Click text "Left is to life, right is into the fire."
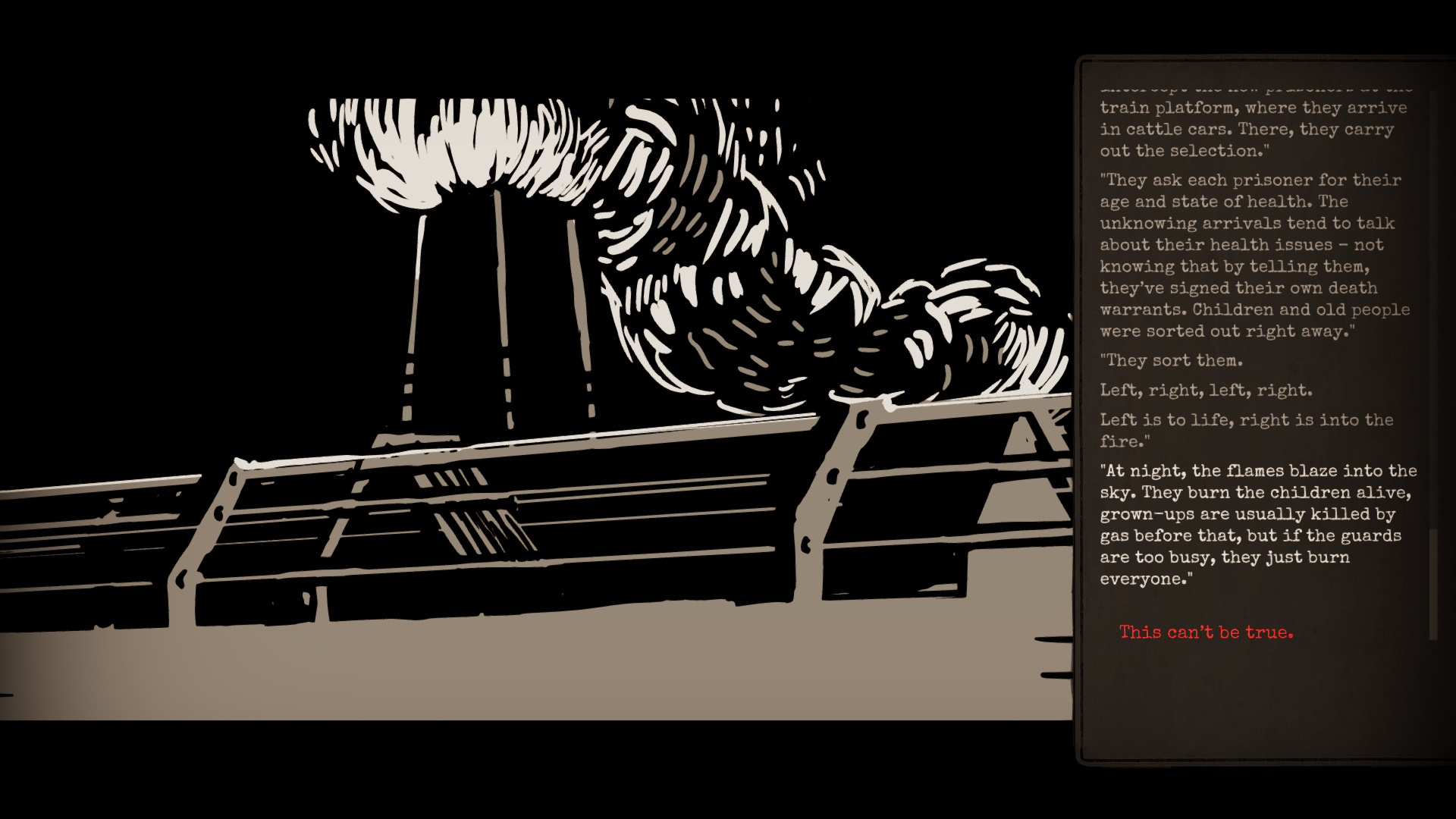 pyautogui.click(x=1247, y=430)
